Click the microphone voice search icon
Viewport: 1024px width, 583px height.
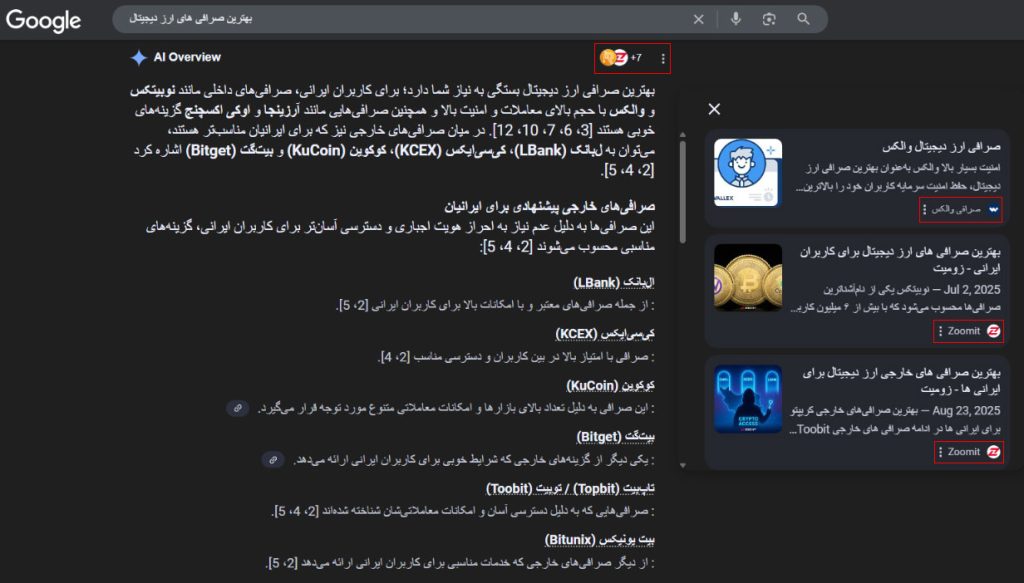pos(736,19)
